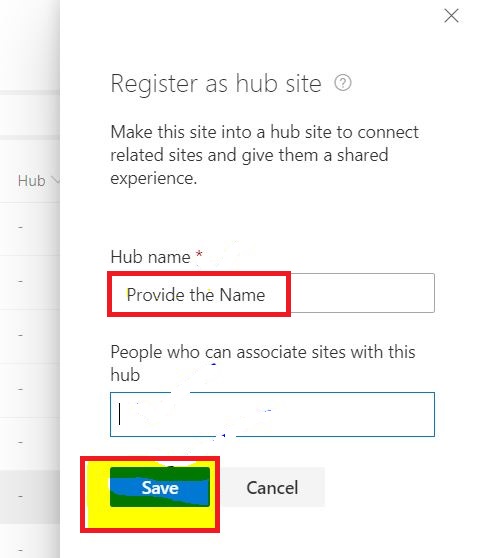Close the Register as hub site panel
This screenshot has height=558, width=485.
coord(451,16)
